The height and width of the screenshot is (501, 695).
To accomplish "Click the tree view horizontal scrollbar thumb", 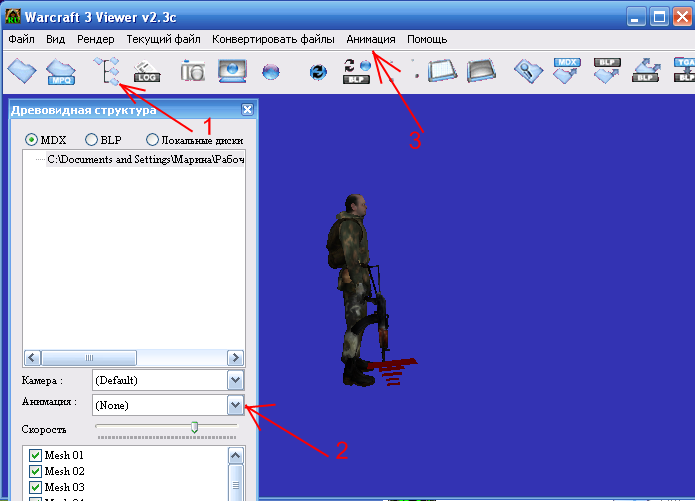I will tap(89, 357).
